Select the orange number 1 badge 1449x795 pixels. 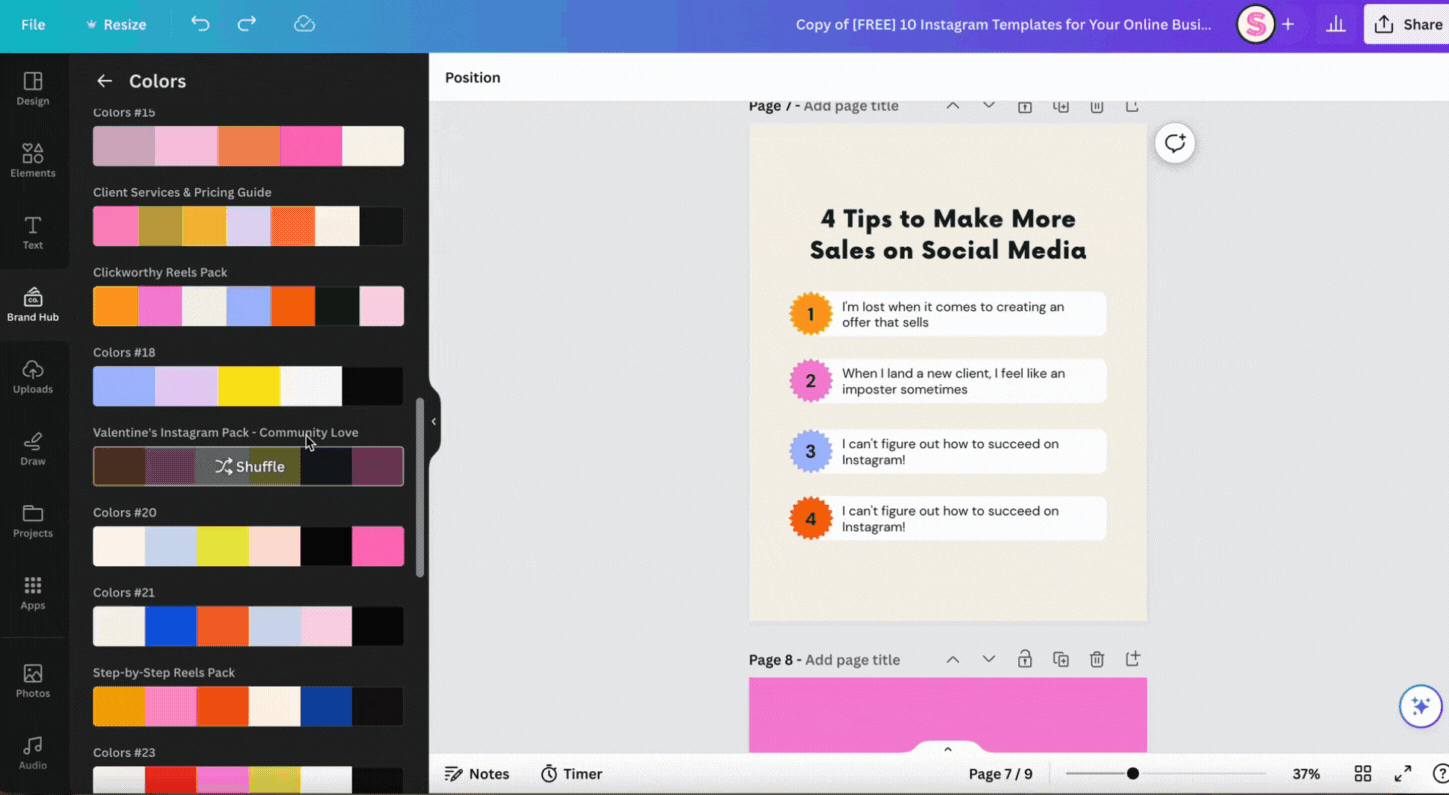pyautogui.click(x=811, y=314)
